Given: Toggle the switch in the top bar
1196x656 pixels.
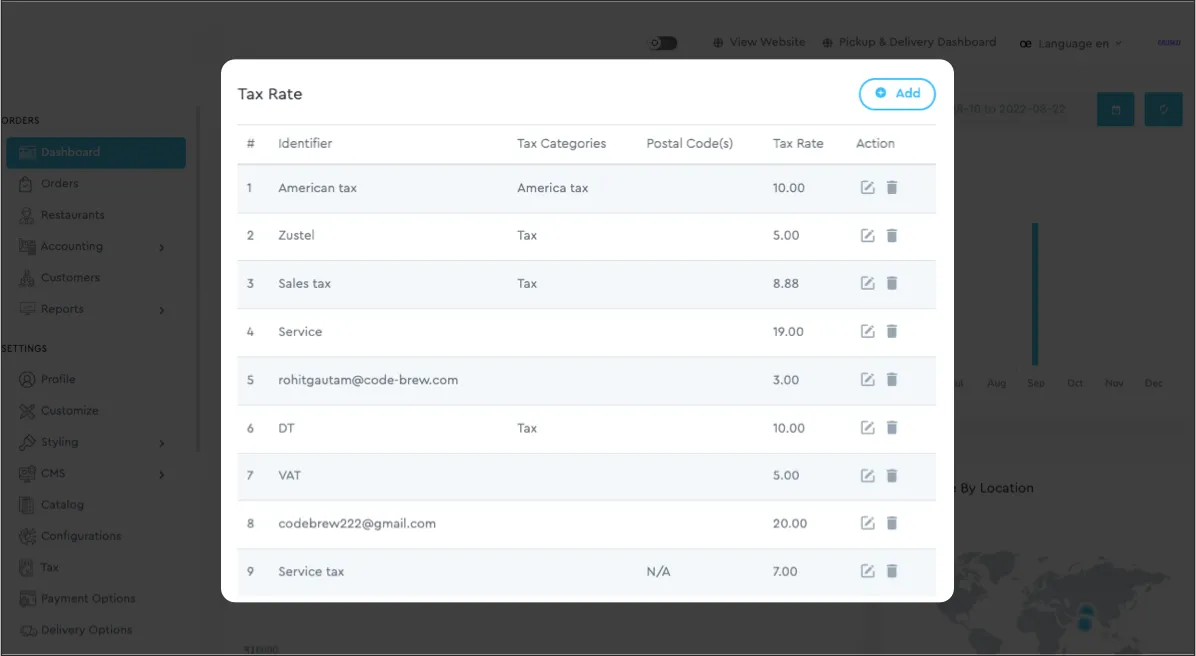Looking at the screenshot, I should [663, 43].
